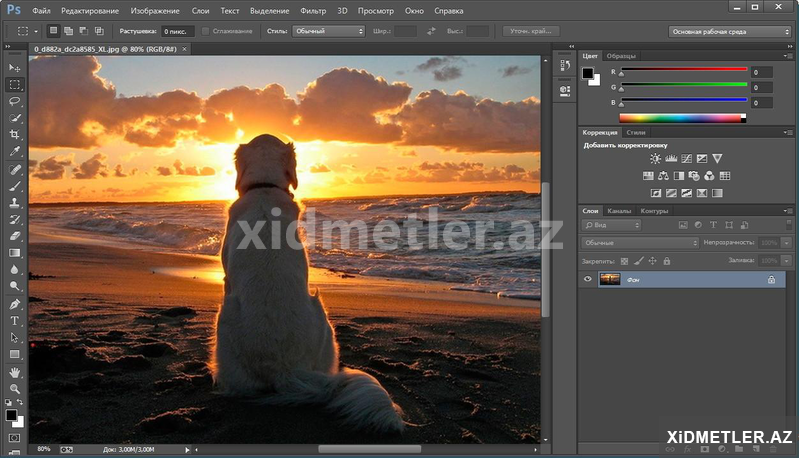Pick the Crop tool in toolbar
The image size is (799, 458).
pyautogui.click(x=15, y=134)
